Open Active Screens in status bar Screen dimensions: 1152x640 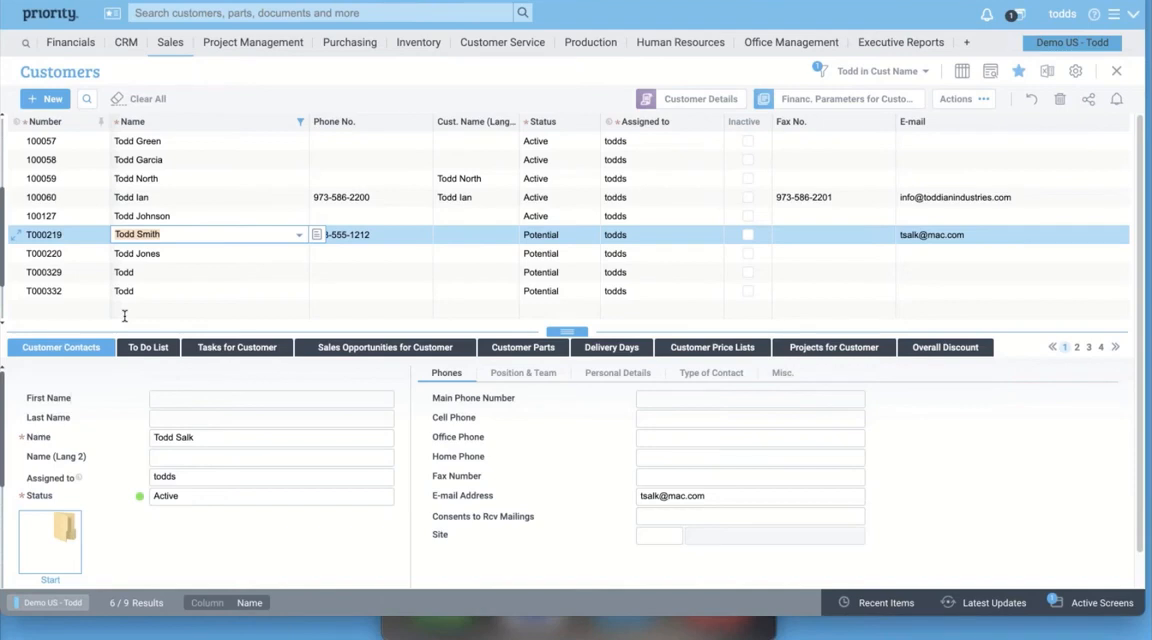point(1091,603)
